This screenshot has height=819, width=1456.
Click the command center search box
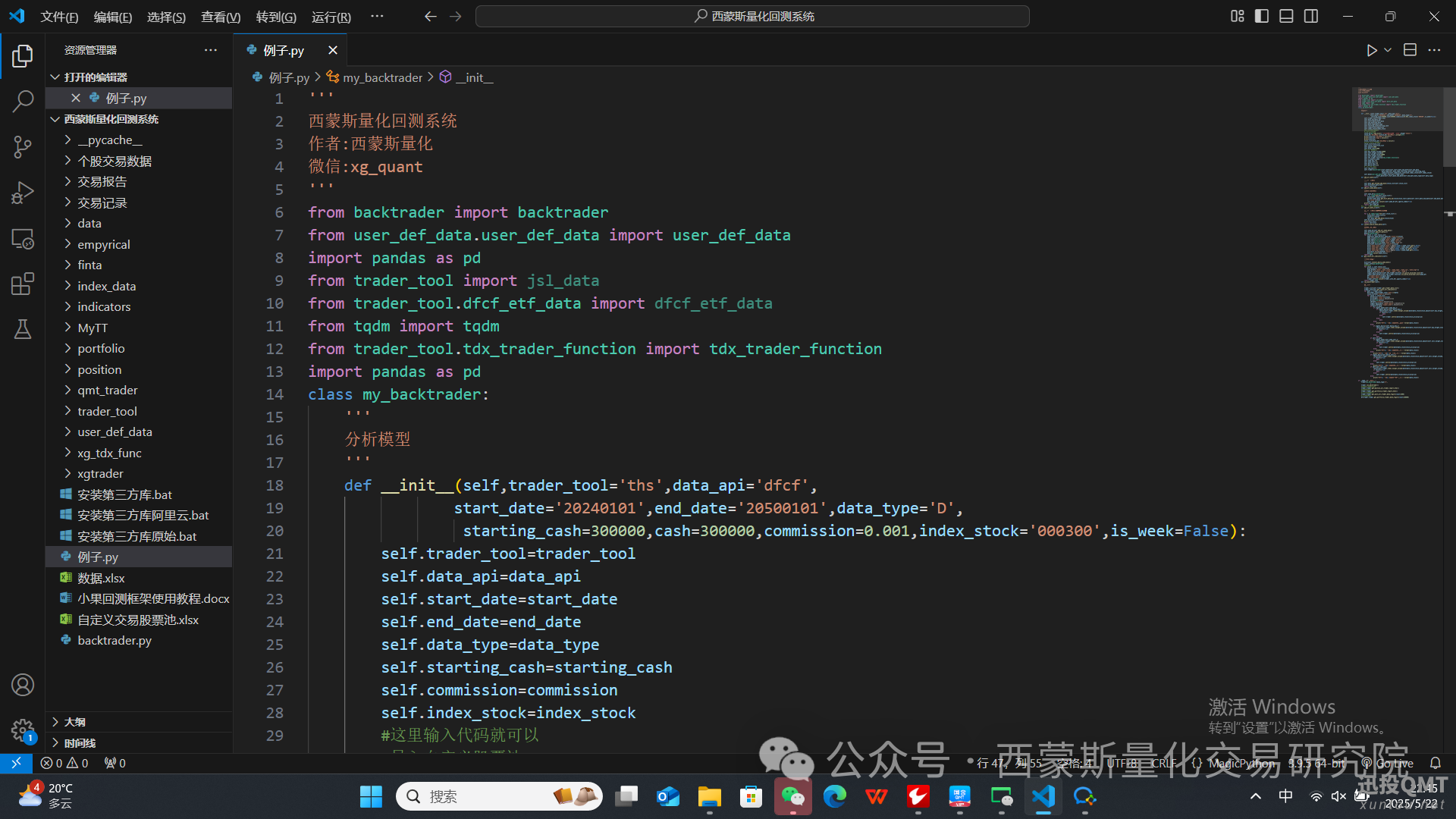[752, 16]
